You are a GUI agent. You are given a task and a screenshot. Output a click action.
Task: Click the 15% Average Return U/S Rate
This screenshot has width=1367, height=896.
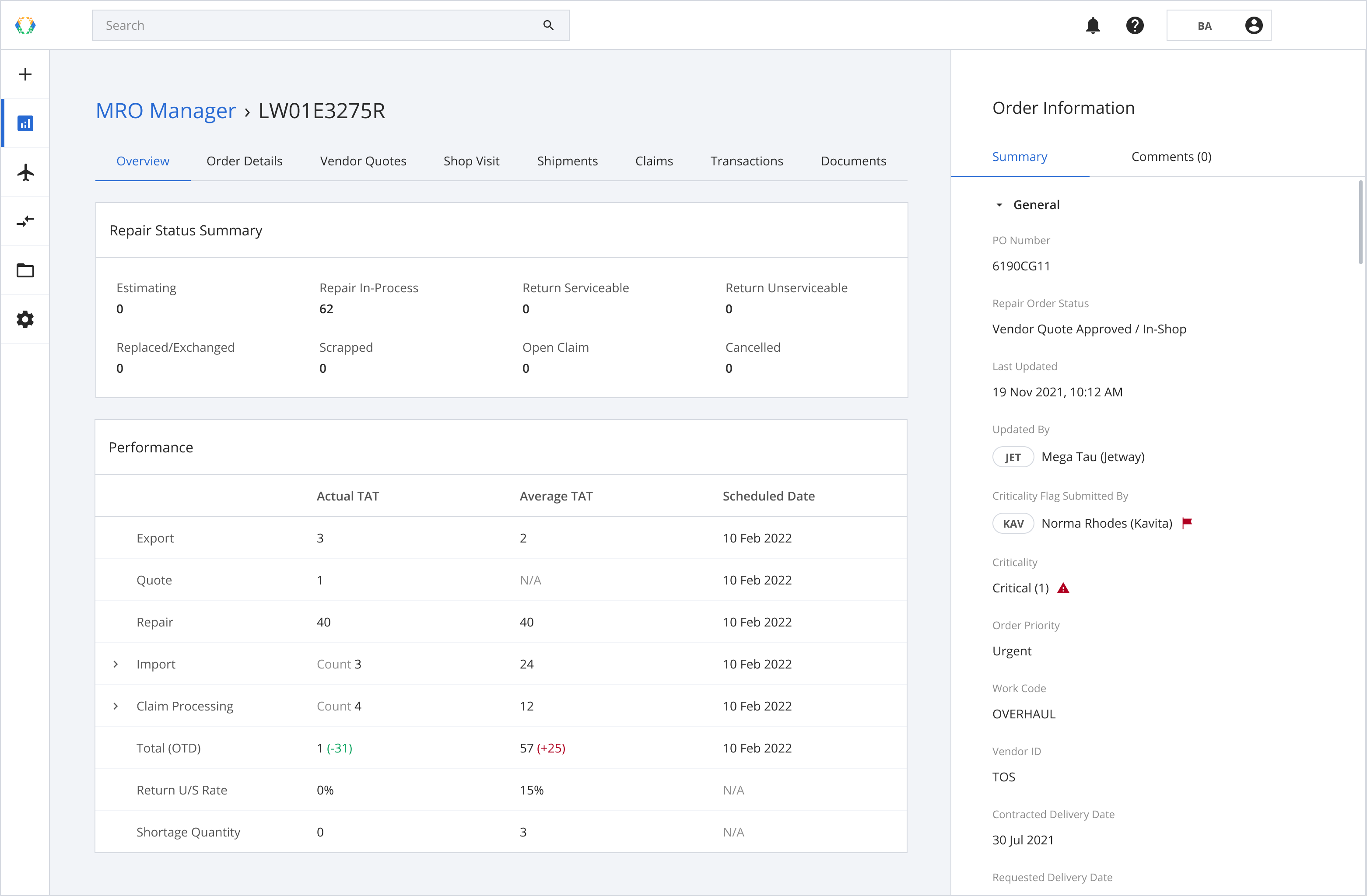[531, 790]
